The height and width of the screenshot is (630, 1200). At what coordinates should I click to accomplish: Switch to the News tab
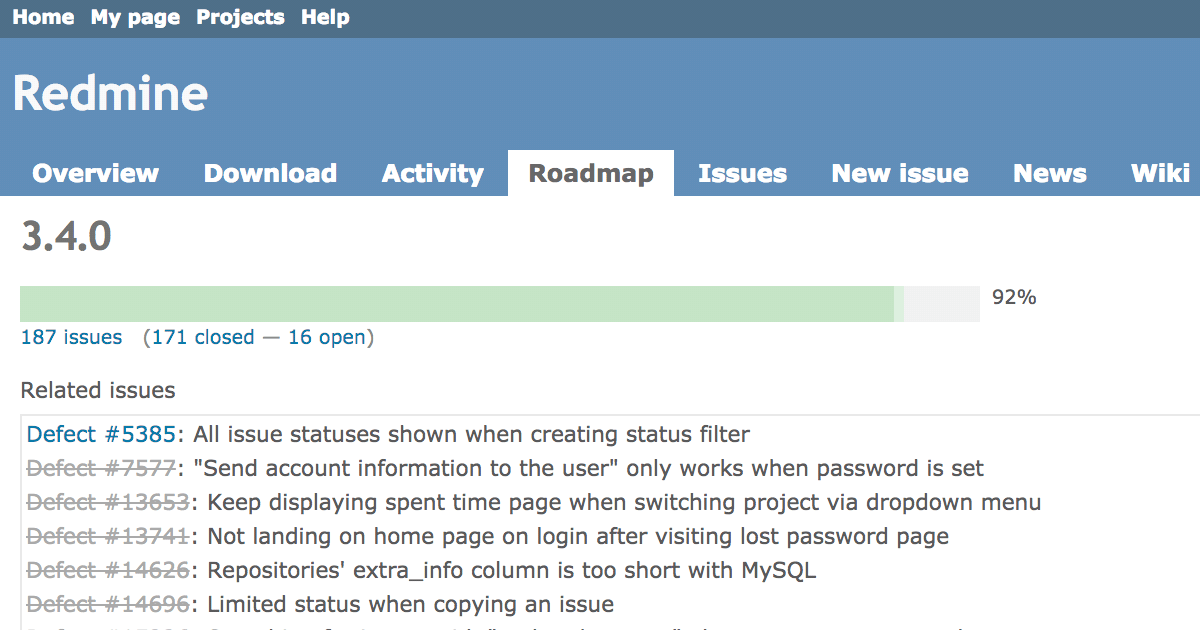pyautogui.click(x=1049, y=174)
